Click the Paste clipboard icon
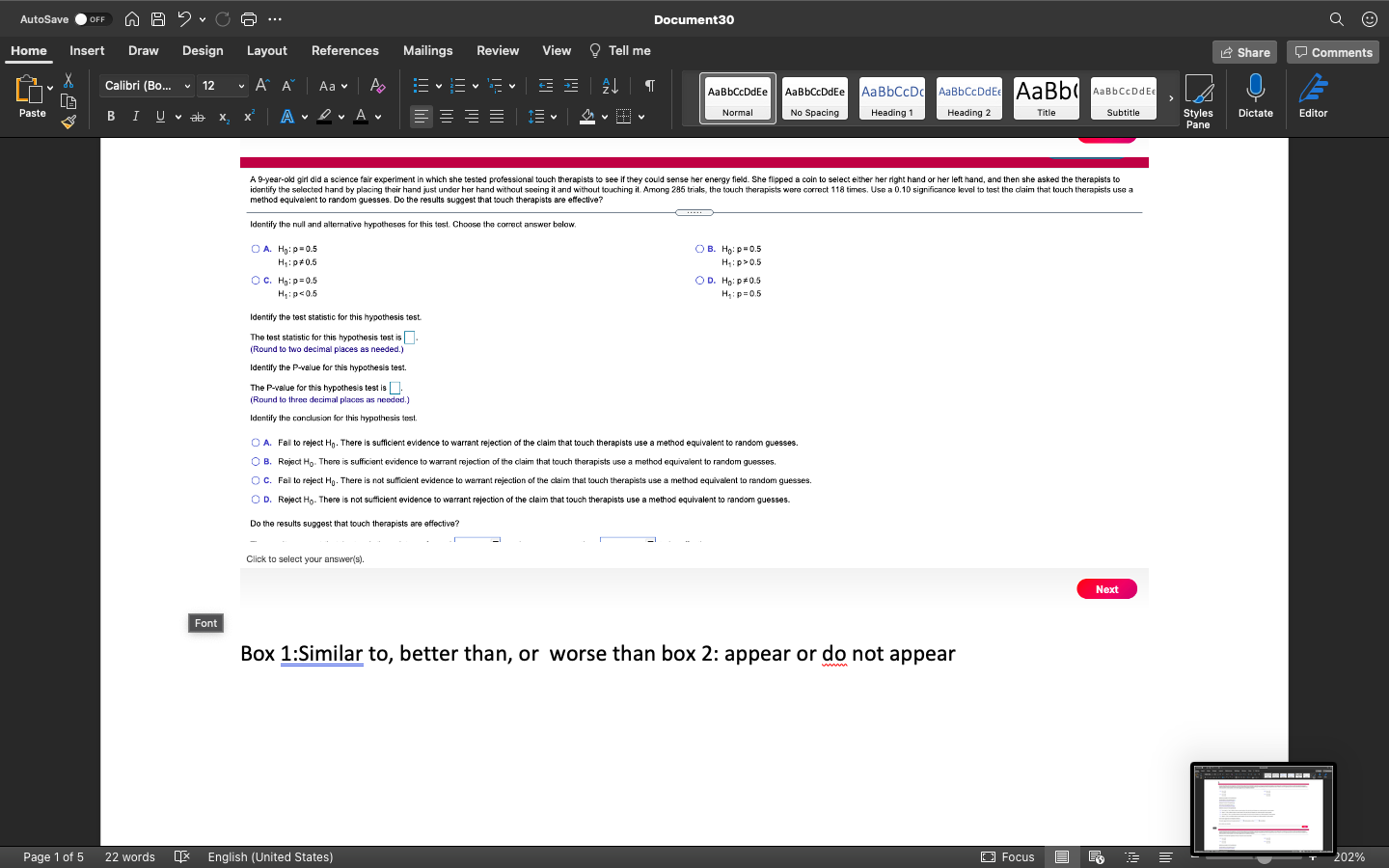This screenshot has width=1389, height=868. [x=28, y=90]
